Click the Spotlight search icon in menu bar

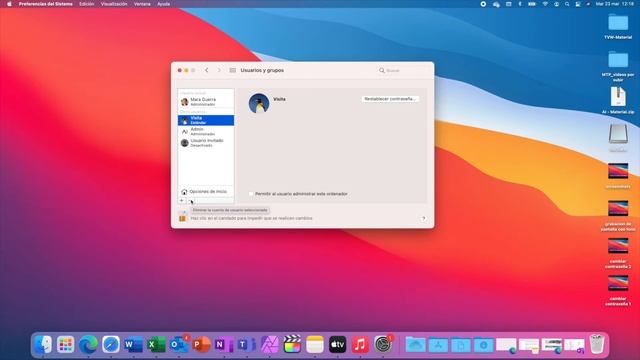tap(567, 4)
